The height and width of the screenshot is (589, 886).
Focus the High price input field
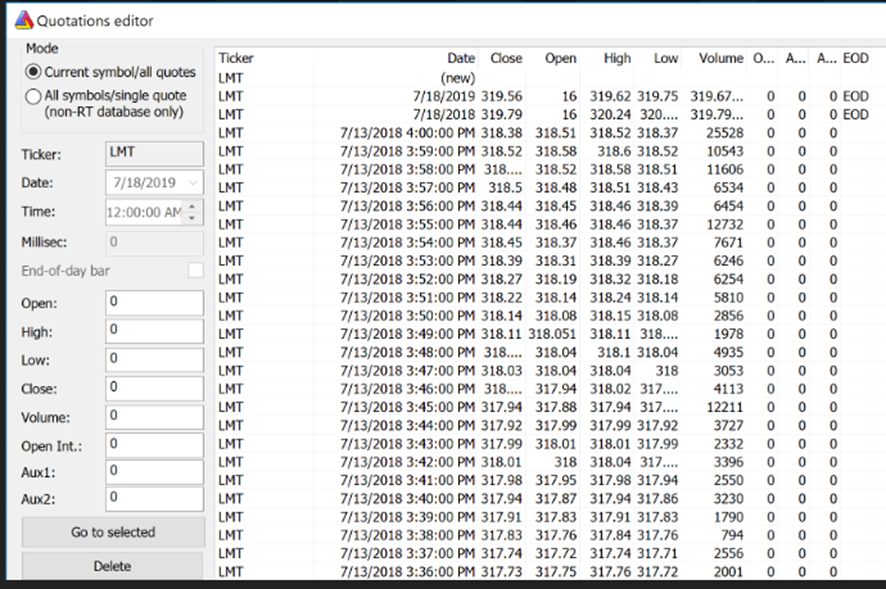[154, 331]
